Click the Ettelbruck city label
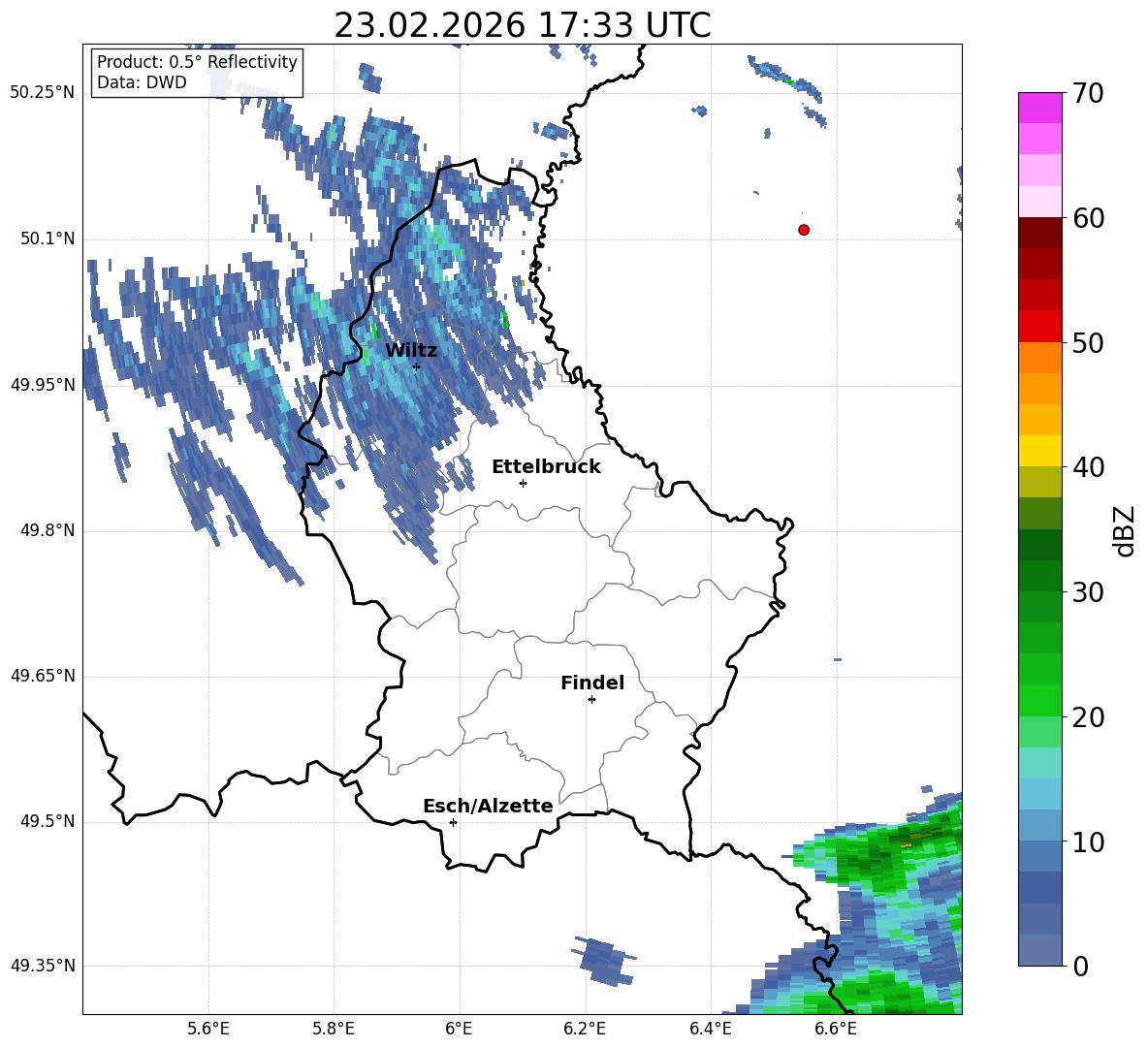Screen dimensions: 1148x1048 pyautogui.click(x=546, y=466)
